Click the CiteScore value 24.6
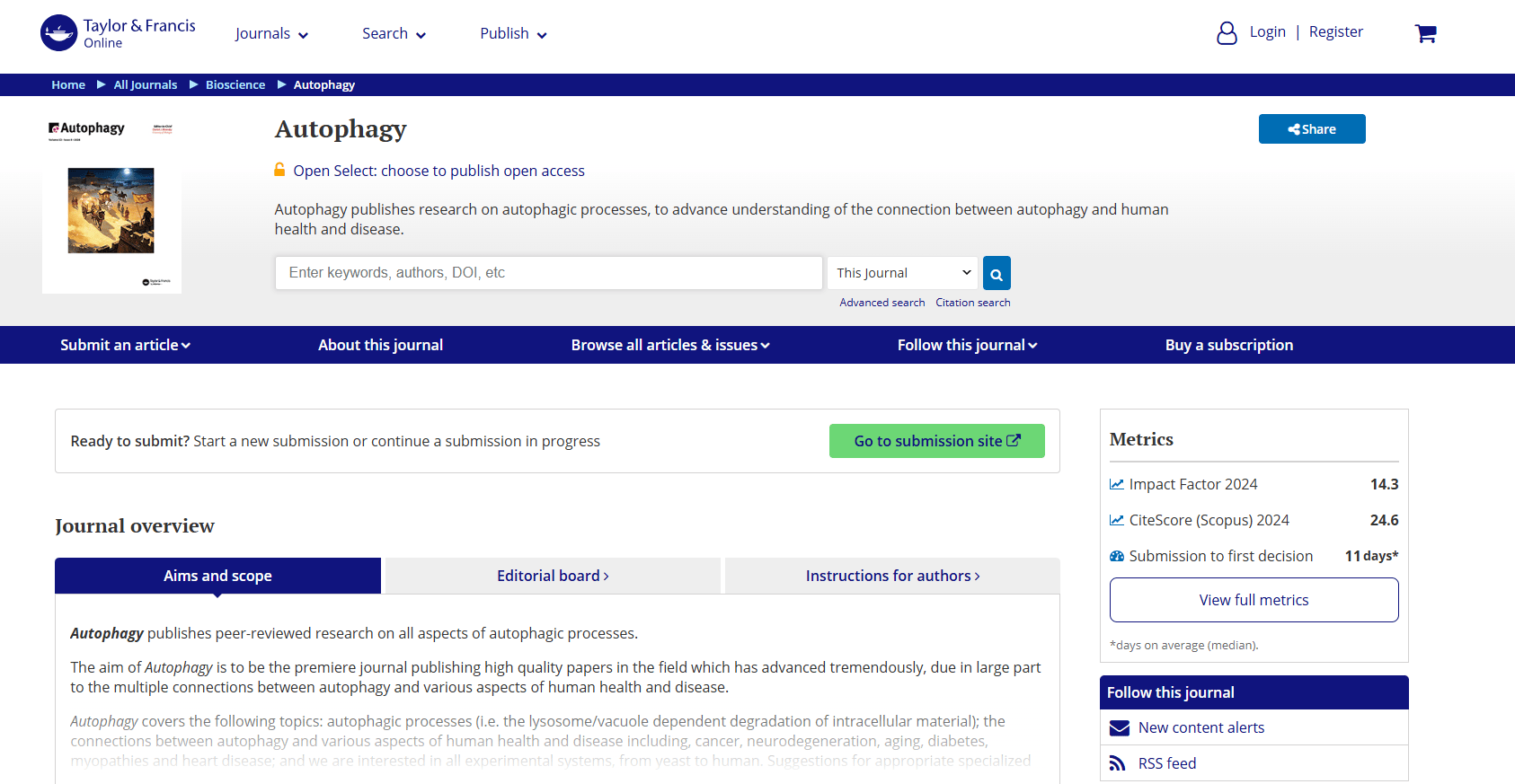Viewport: 1515px width, 784px height. point(1385,520)
